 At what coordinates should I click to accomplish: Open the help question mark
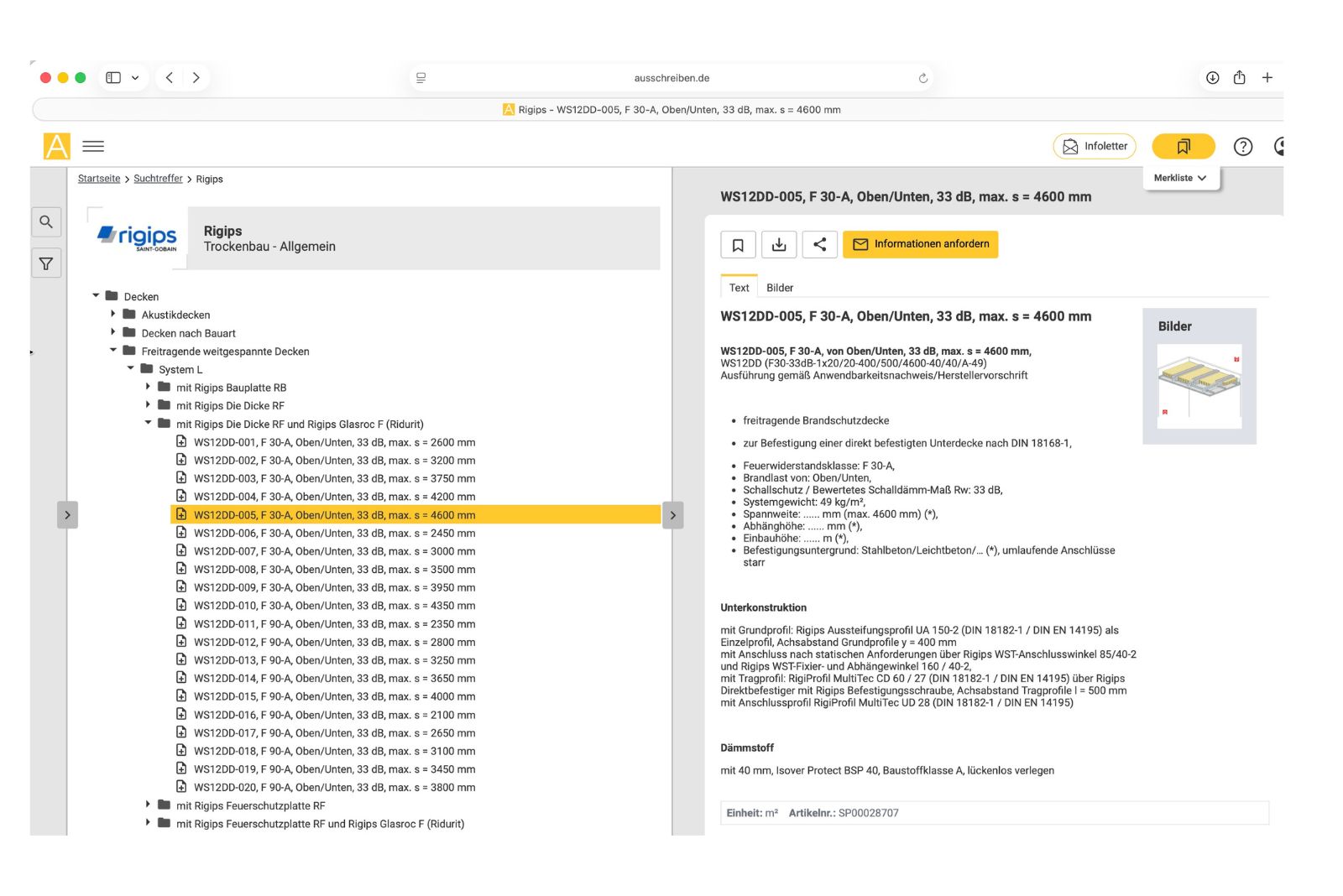[x=1242, y=147]
